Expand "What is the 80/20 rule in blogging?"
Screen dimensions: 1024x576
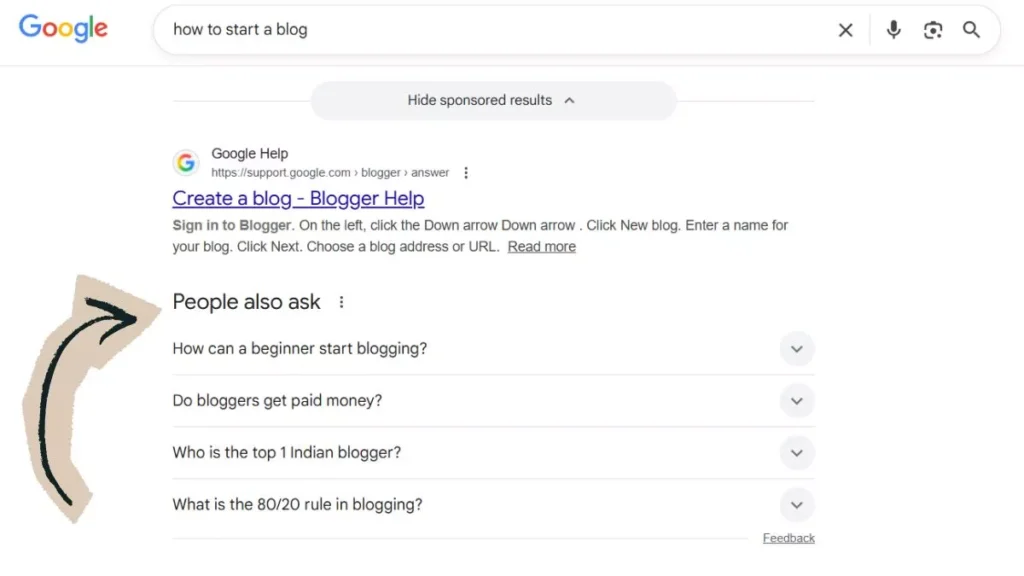(x=797, y=505)
